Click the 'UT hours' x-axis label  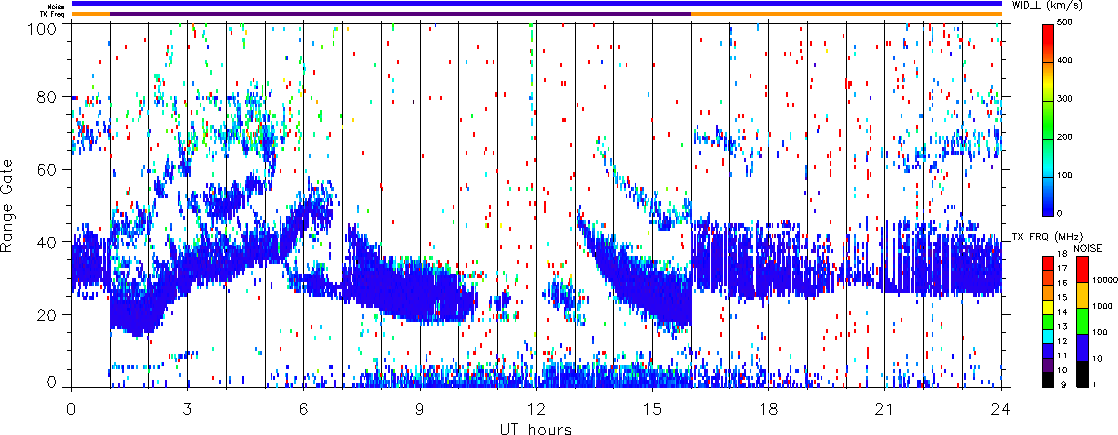coord(535,429)
